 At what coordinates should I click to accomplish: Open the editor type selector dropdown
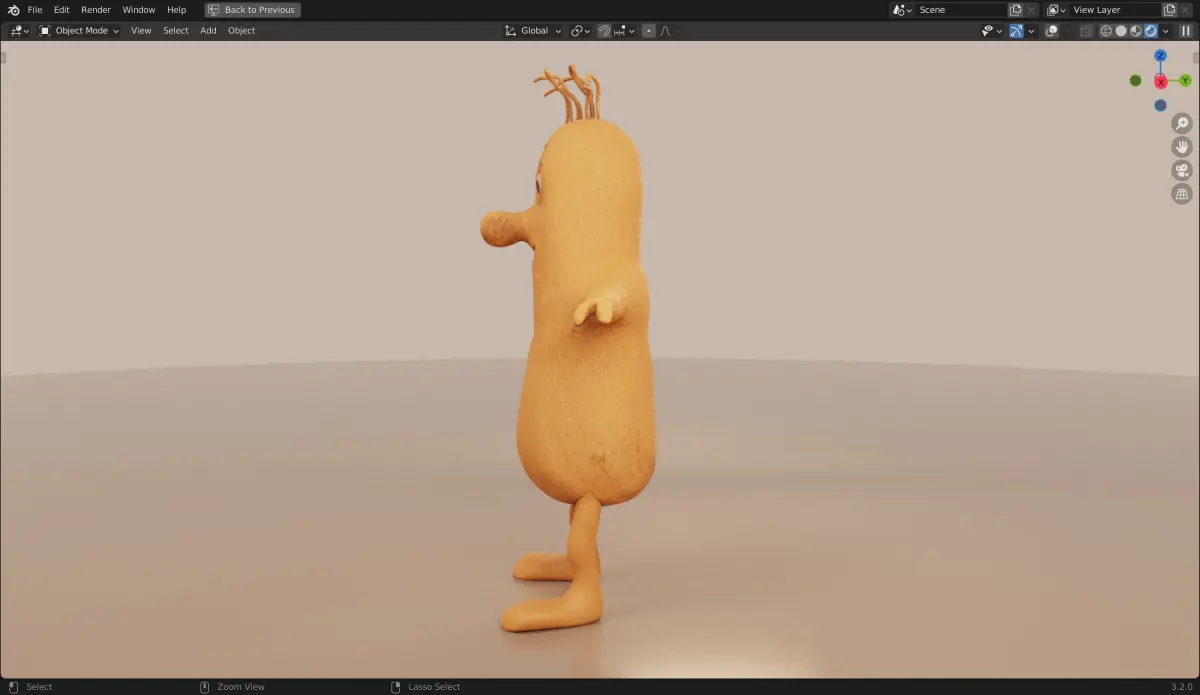[18, 31]
